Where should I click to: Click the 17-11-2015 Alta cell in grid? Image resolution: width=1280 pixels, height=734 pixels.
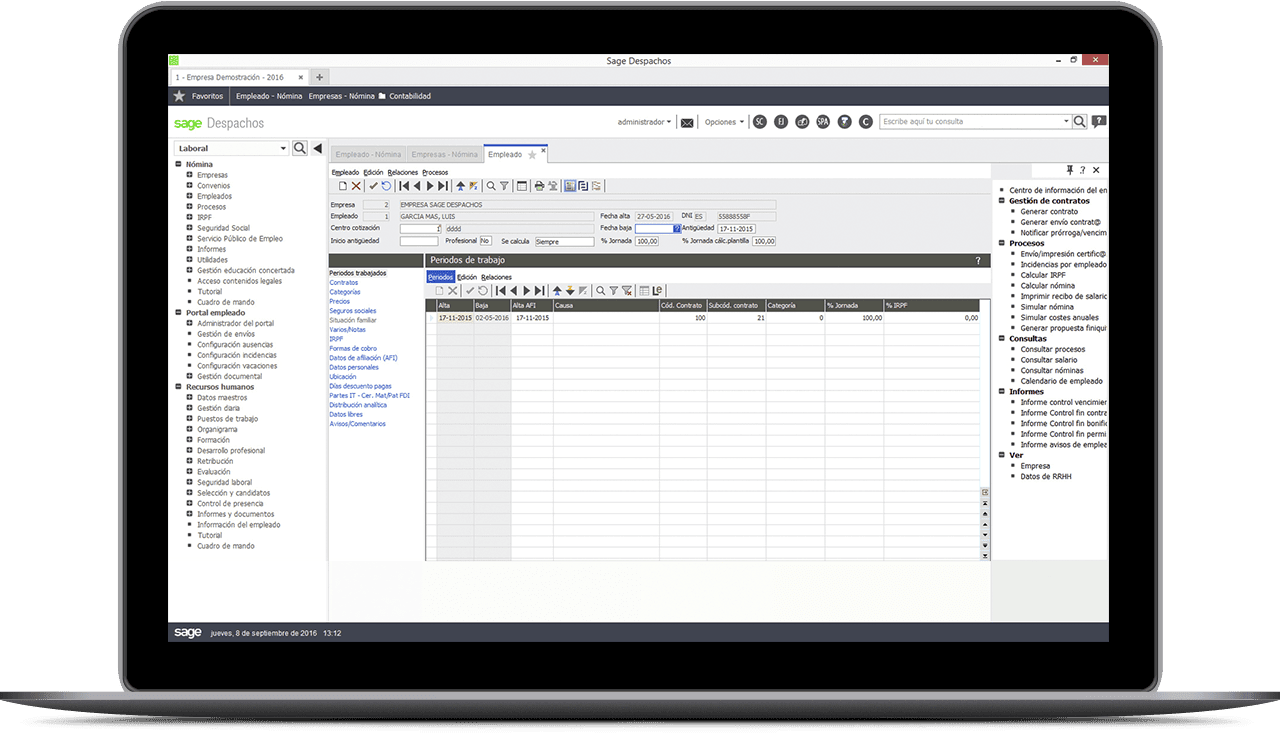tap(455, 317)
